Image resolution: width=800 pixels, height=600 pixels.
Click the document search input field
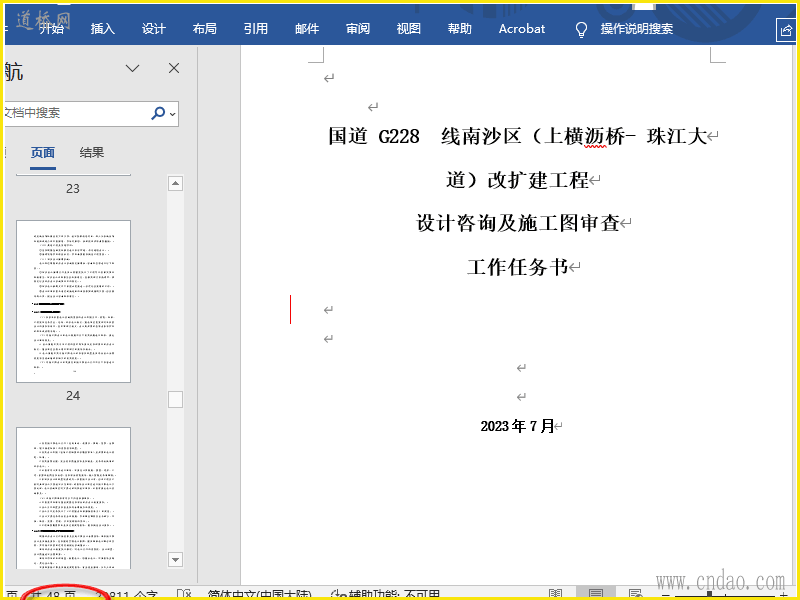(77, 113)
